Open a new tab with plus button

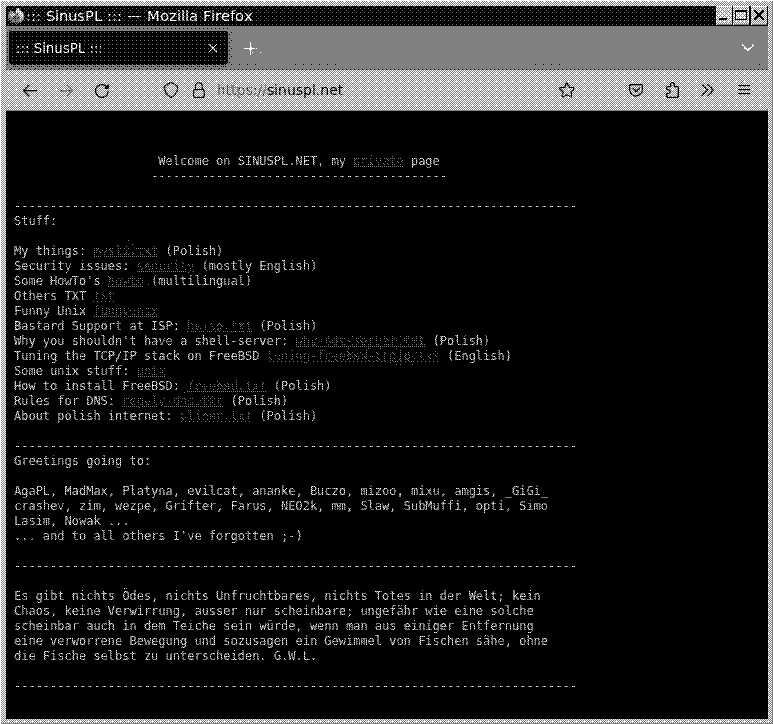click(250, 48)
